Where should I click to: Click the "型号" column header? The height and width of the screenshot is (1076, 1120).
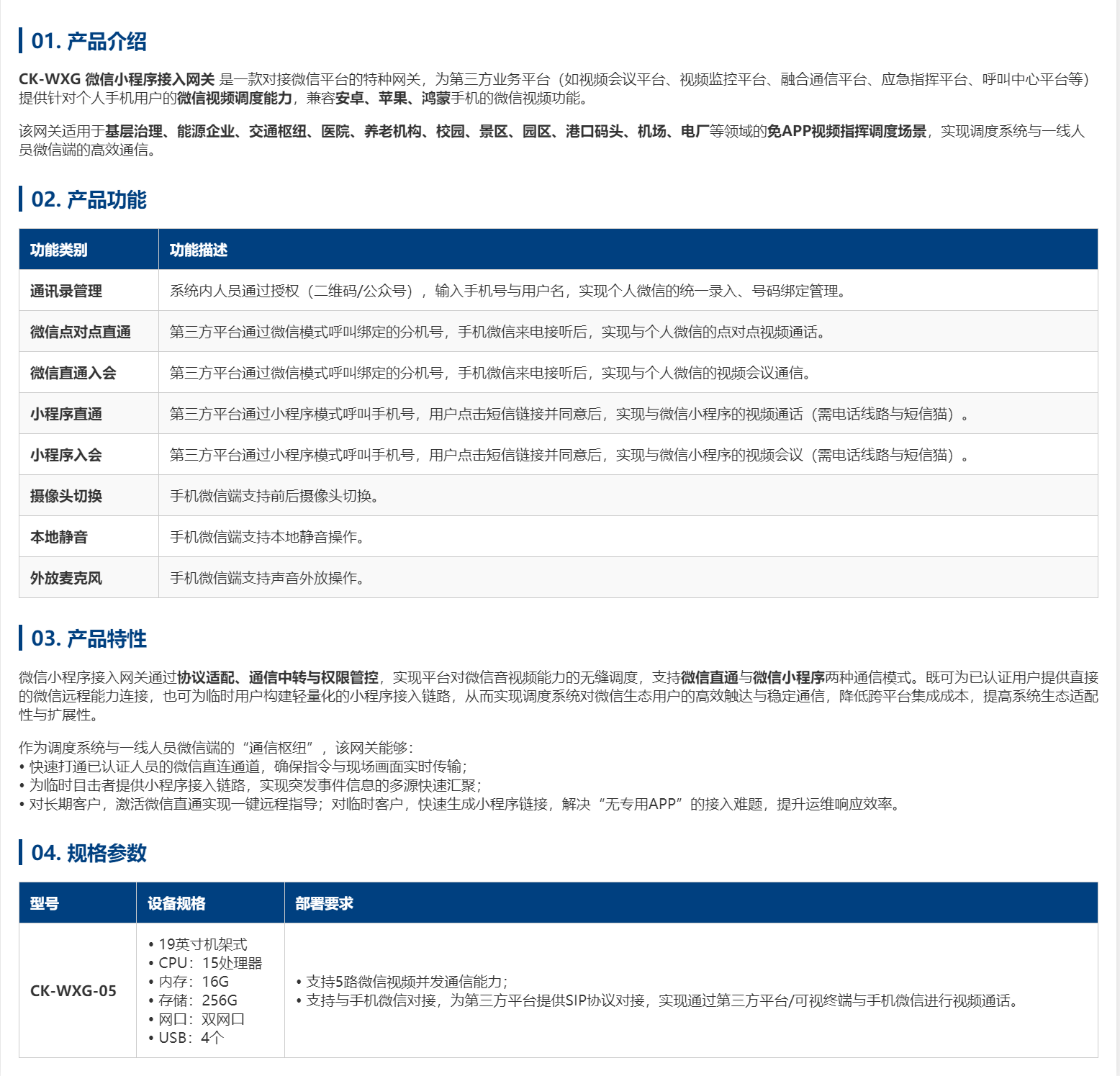coord(45,903)
